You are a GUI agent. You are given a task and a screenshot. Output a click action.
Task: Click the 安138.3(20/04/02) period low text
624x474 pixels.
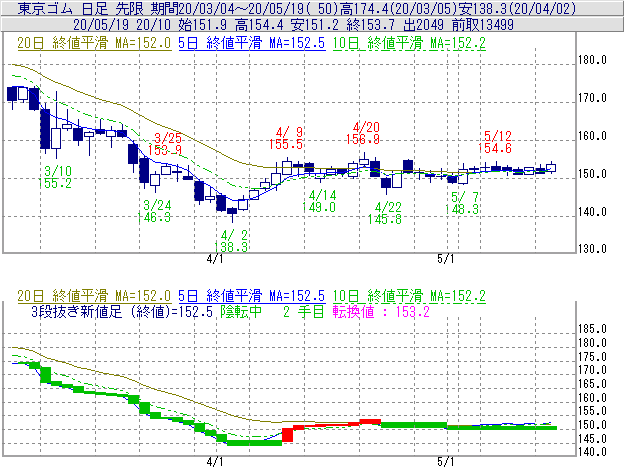517,8
